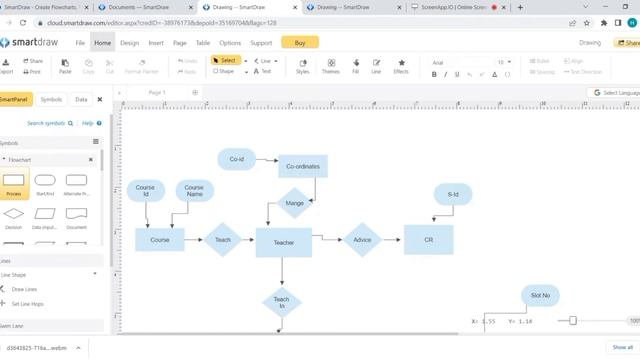Image resolution: width=640 pixels, height=360 pixels.
Task: Expand the downloads item chevron
Action: point(78,348)
